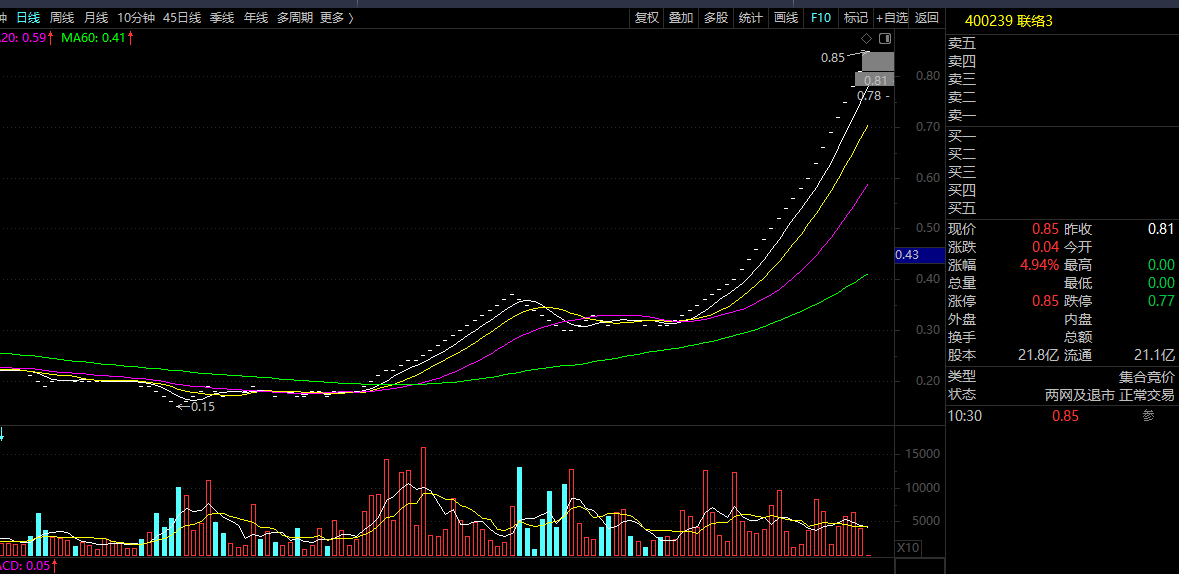
Task: Select the 45日线 period
Action: [181, 18]
